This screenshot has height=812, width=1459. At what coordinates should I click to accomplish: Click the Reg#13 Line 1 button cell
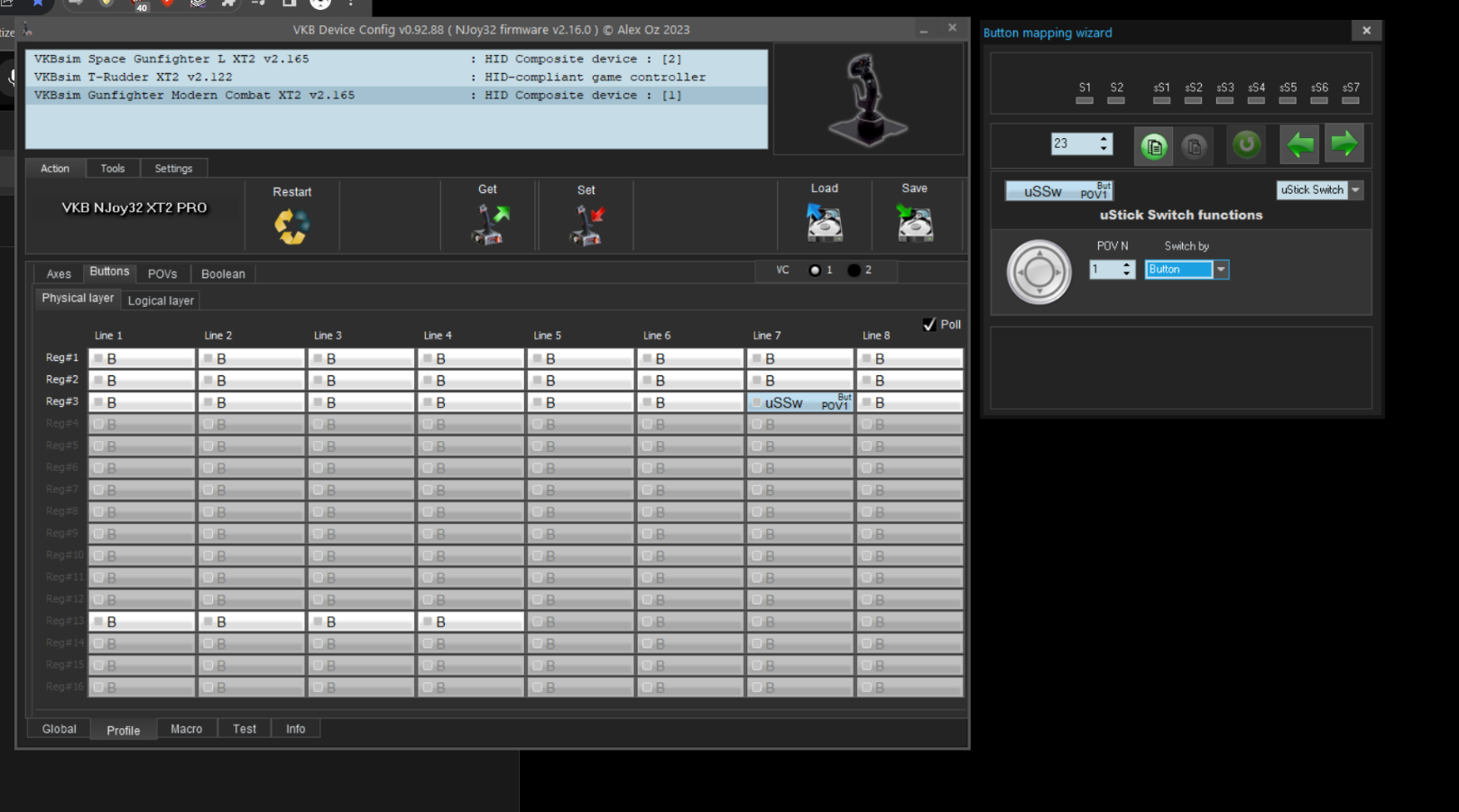click(142, 622)
